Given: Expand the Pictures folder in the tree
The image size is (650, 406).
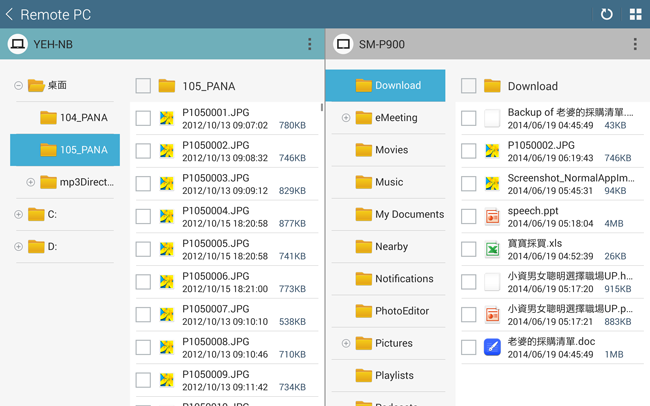Looking at the screenshot, I should [346, 343].
